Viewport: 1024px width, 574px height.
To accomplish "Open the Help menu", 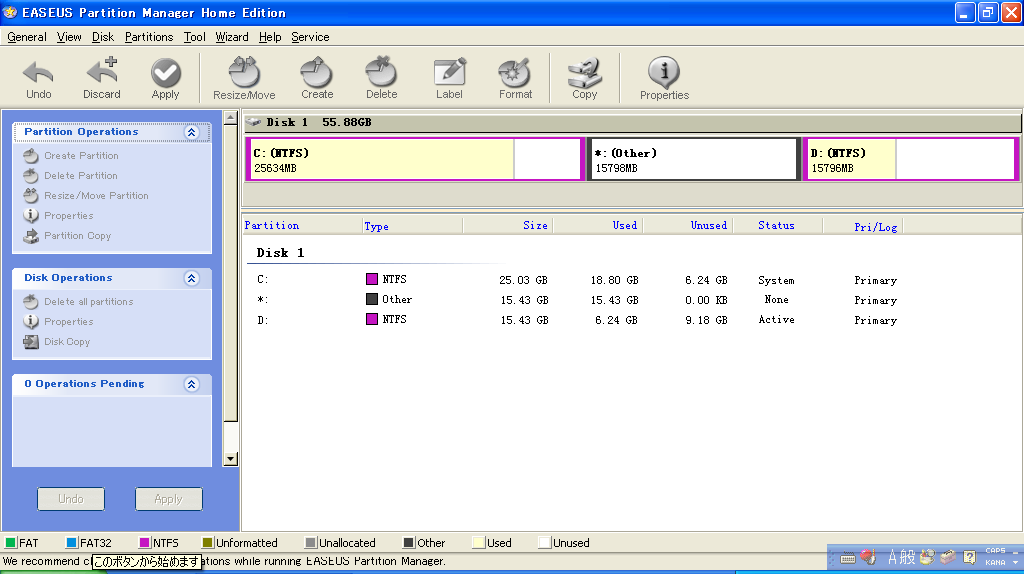I will pyautogui.click(x=270, y=37).
